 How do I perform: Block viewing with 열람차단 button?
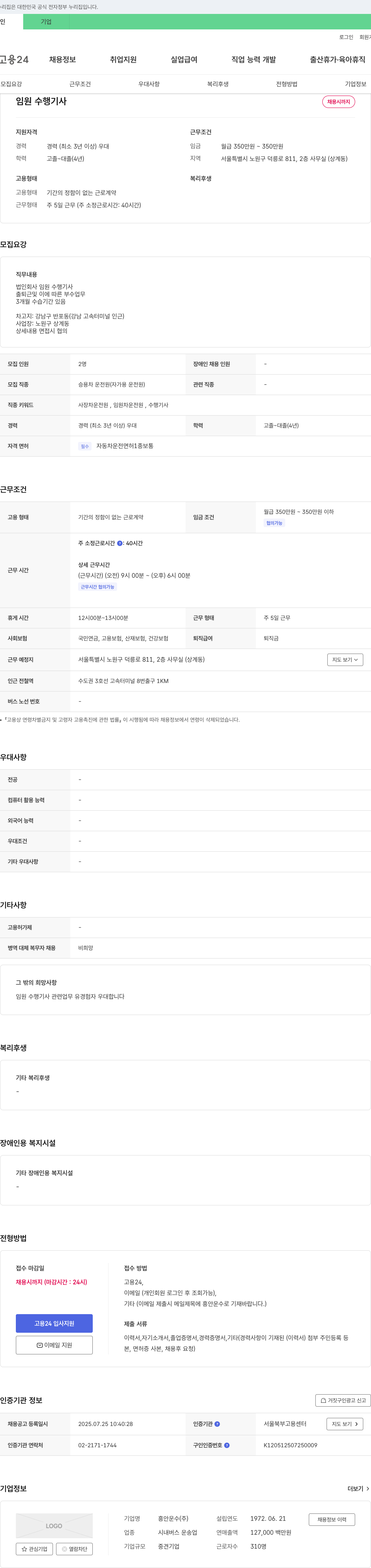click(74, 1549)
